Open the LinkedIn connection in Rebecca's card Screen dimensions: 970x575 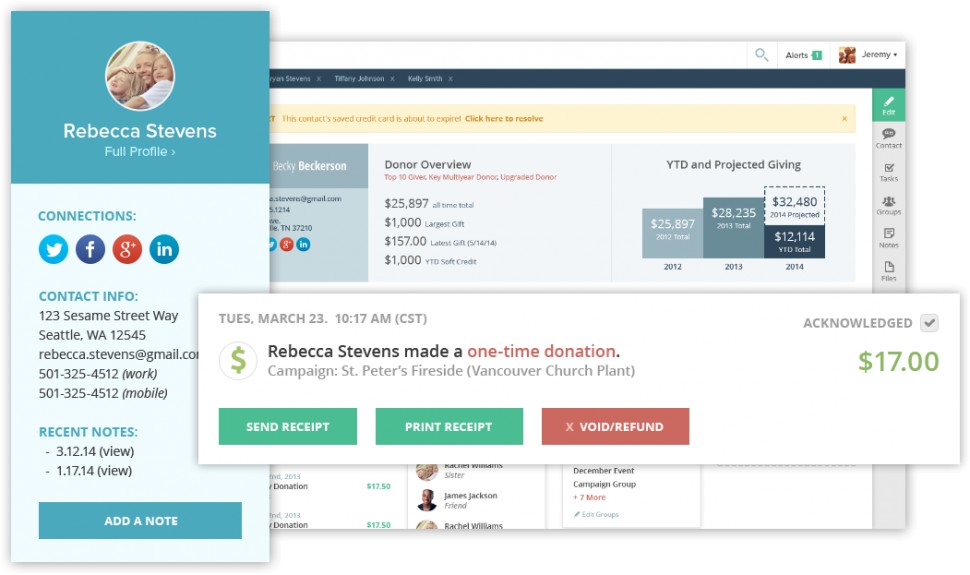(165, 249)
